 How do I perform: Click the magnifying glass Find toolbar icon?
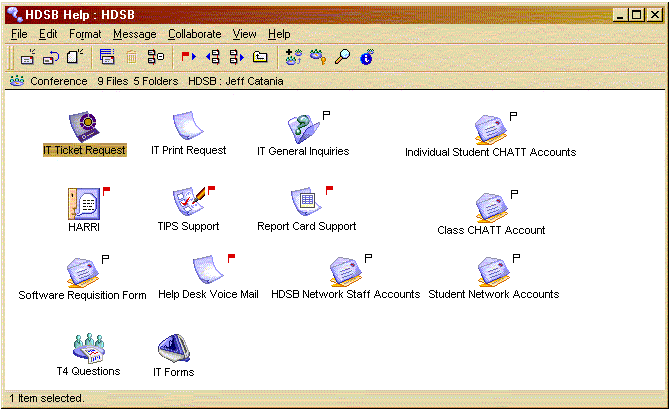tap(342, 57)
